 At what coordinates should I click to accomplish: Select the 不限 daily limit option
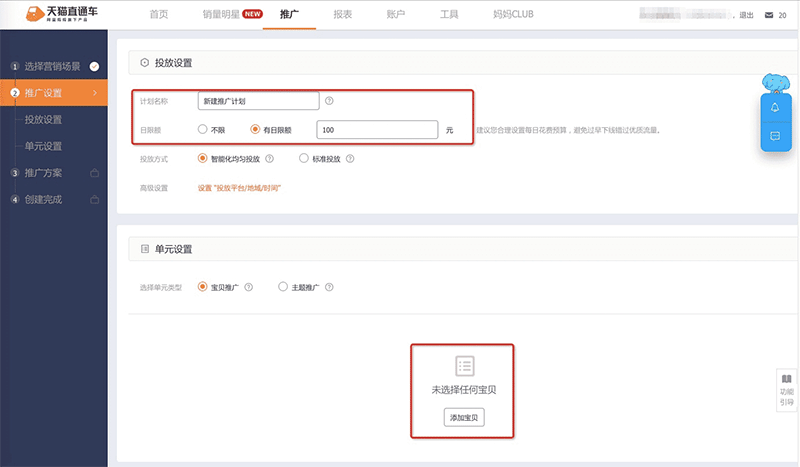(203, 129)
